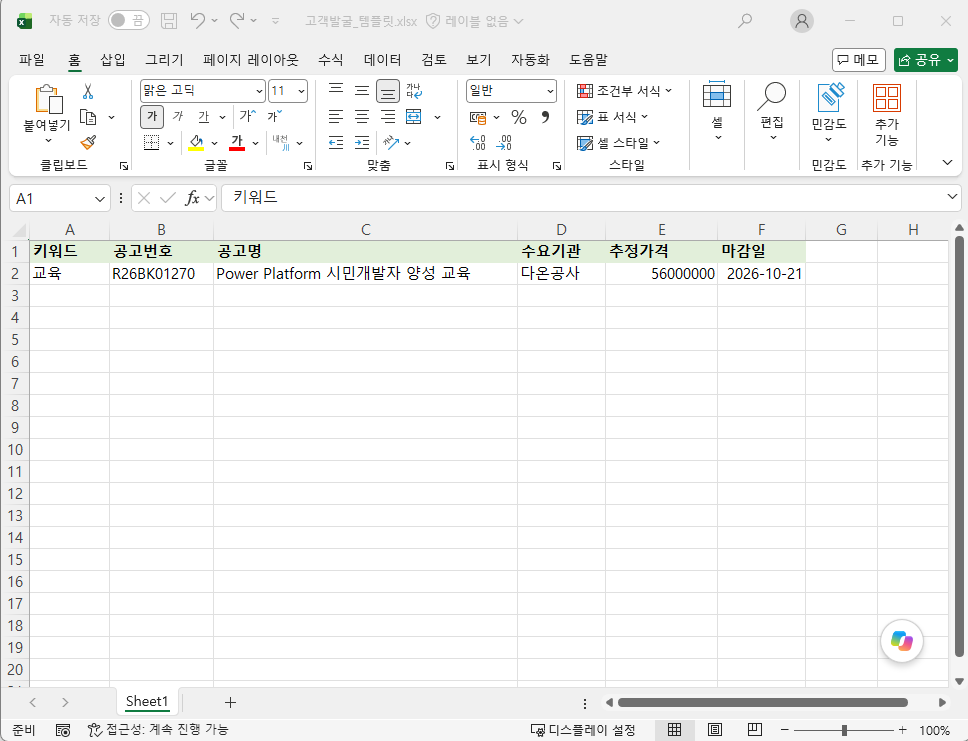Toggle italic formatting
Image resolution: width=968 pixels, height=741 pixels.
coord(178,116)
